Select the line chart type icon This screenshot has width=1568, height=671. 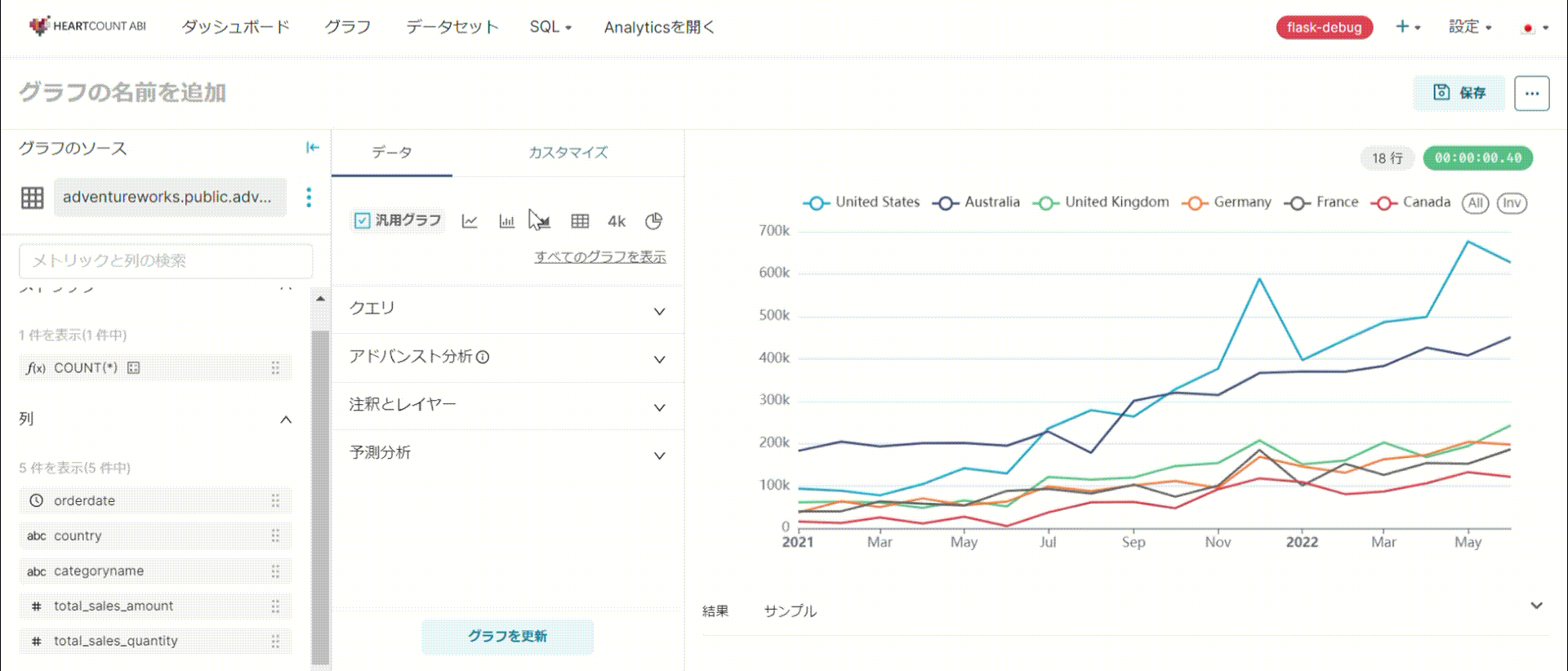(x=470, y=221)
